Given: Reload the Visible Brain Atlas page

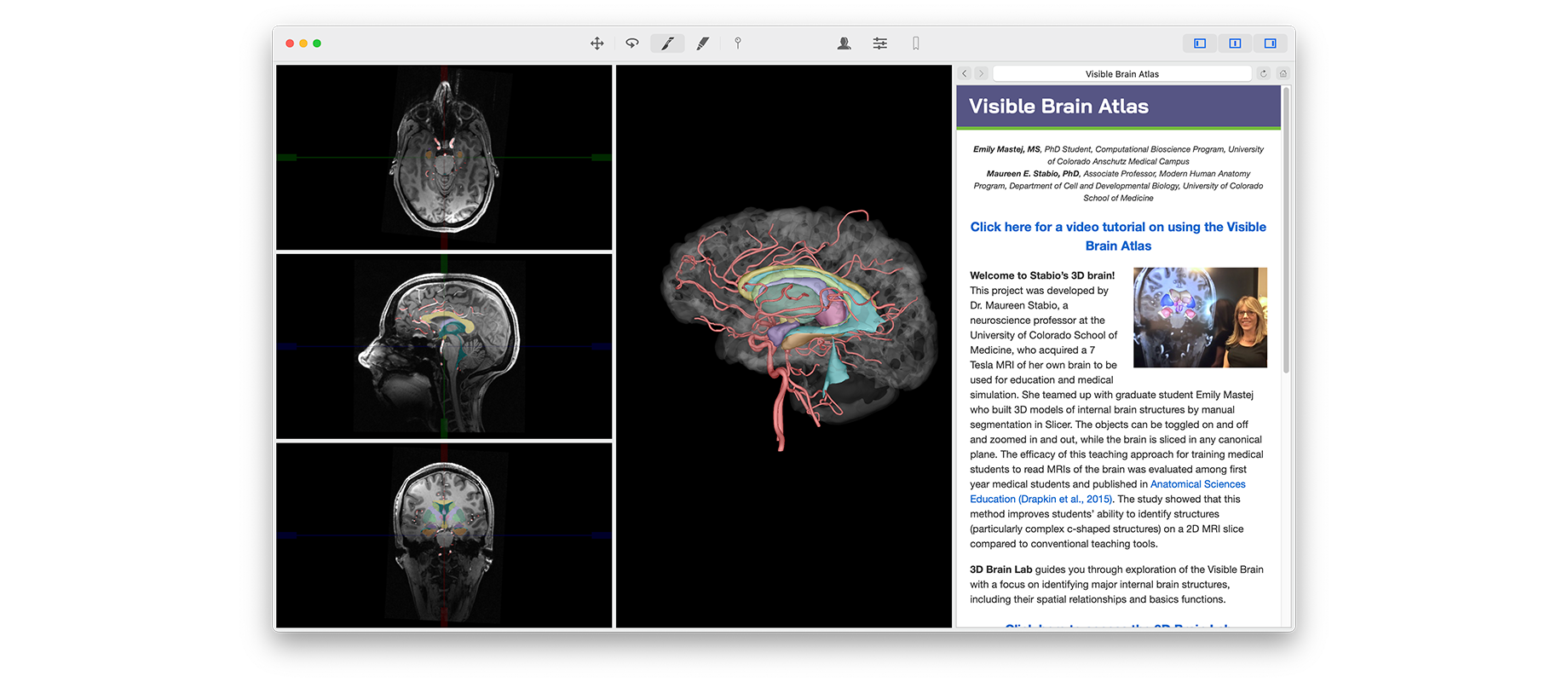Looking at the screenshot, I should (x=1264, y=74).
